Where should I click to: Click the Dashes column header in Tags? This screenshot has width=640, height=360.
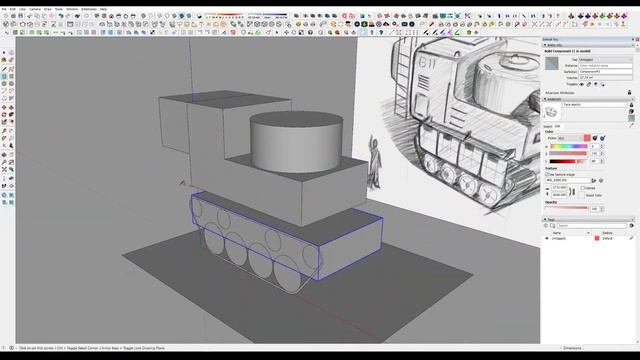(x=607, y=233)
